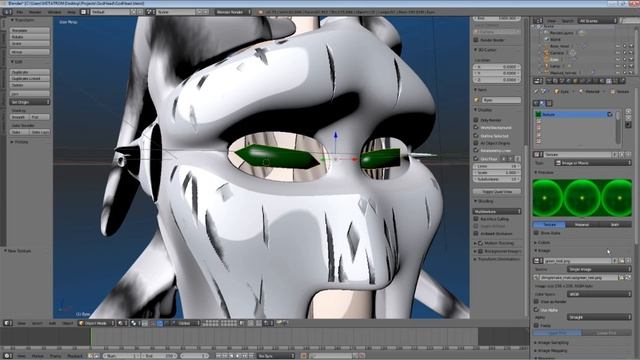
Task: Expand the History panel
Action: [21, 142]
